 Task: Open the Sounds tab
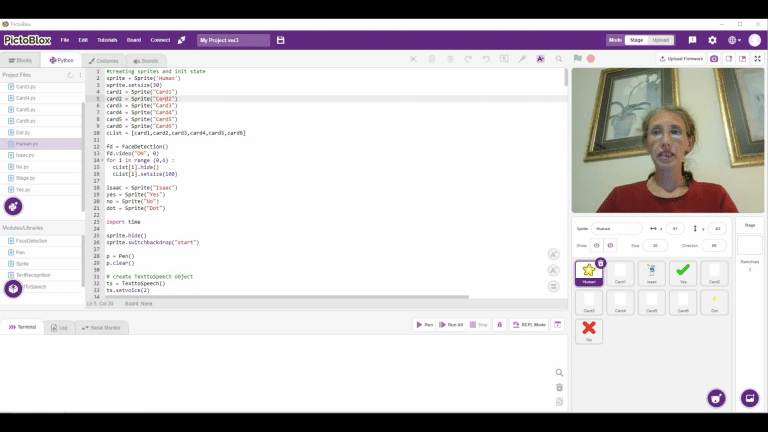(x=145, y=61)
